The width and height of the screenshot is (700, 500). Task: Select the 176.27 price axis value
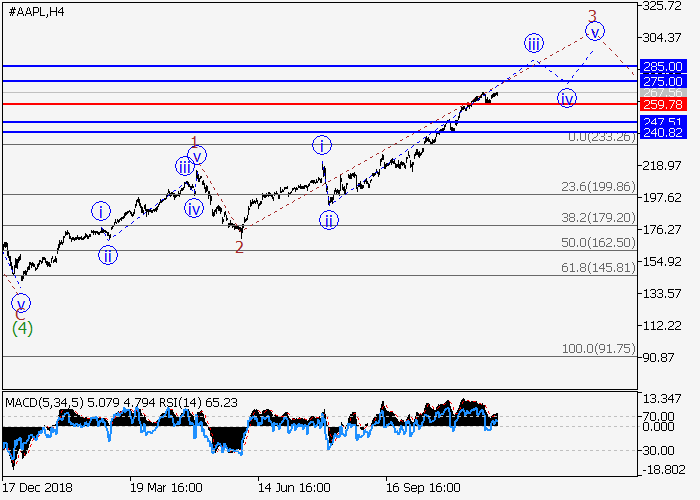tap(662, 229)
